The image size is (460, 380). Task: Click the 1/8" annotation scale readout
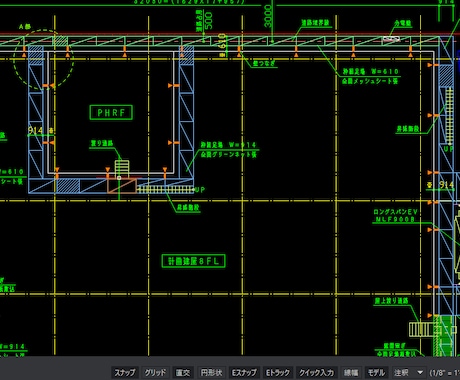click(x=445, y=372)
